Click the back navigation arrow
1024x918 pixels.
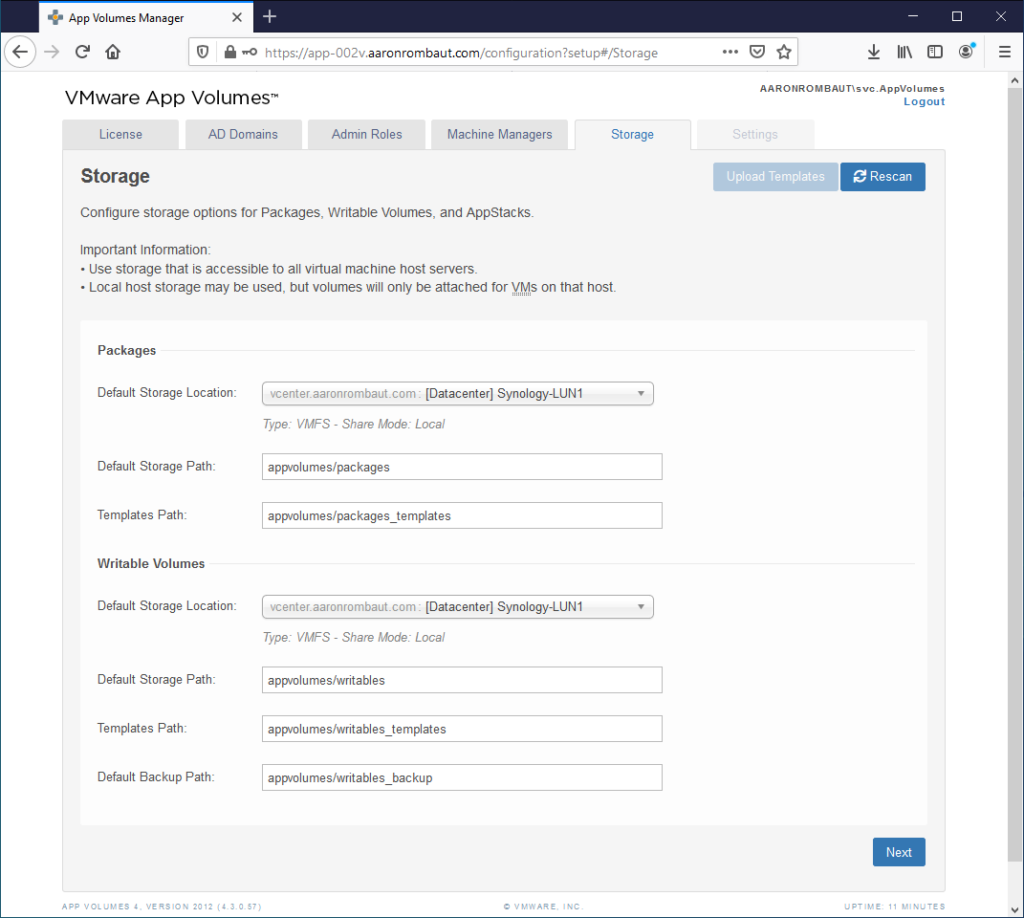click(21, 52)
